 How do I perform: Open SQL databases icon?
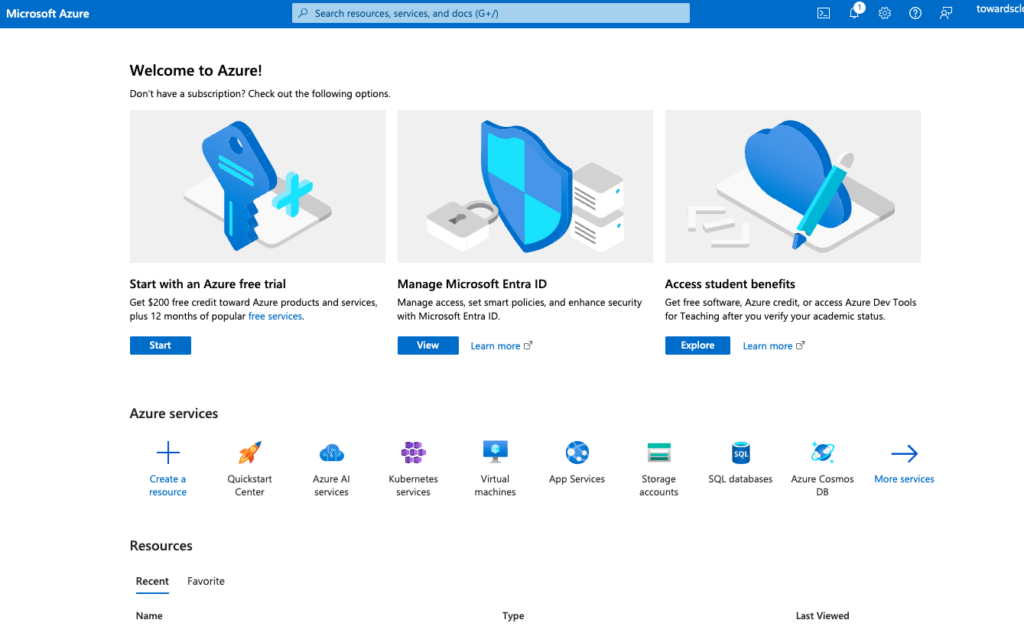(x=741, y=452)
